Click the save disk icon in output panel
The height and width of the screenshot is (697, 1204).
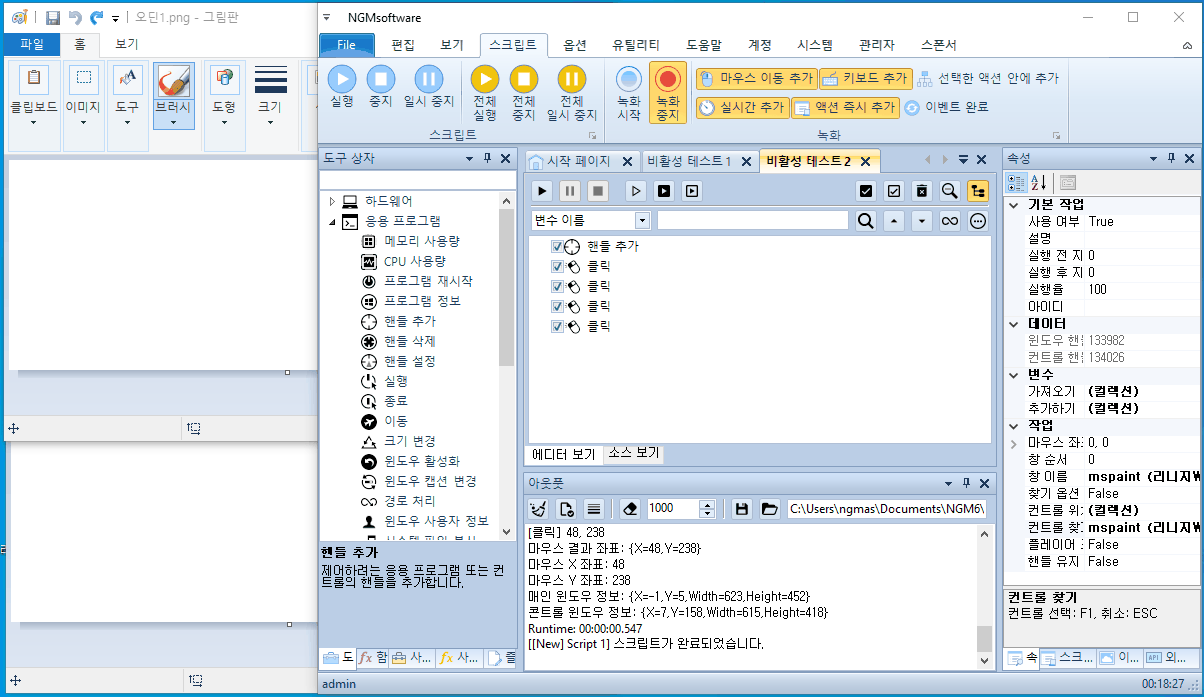click(741, 509)
